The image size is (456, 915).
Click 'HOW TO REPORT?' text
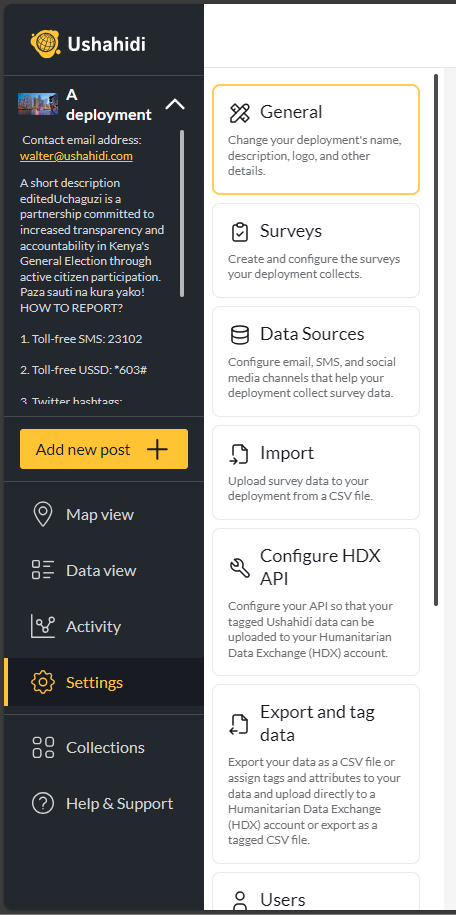click(71, 308)
